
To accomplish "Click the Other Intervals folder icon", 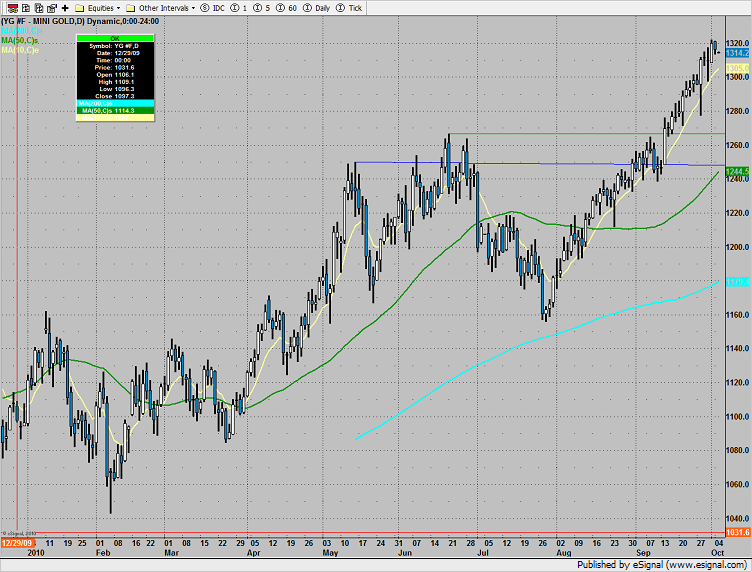I will coord(130,8).
